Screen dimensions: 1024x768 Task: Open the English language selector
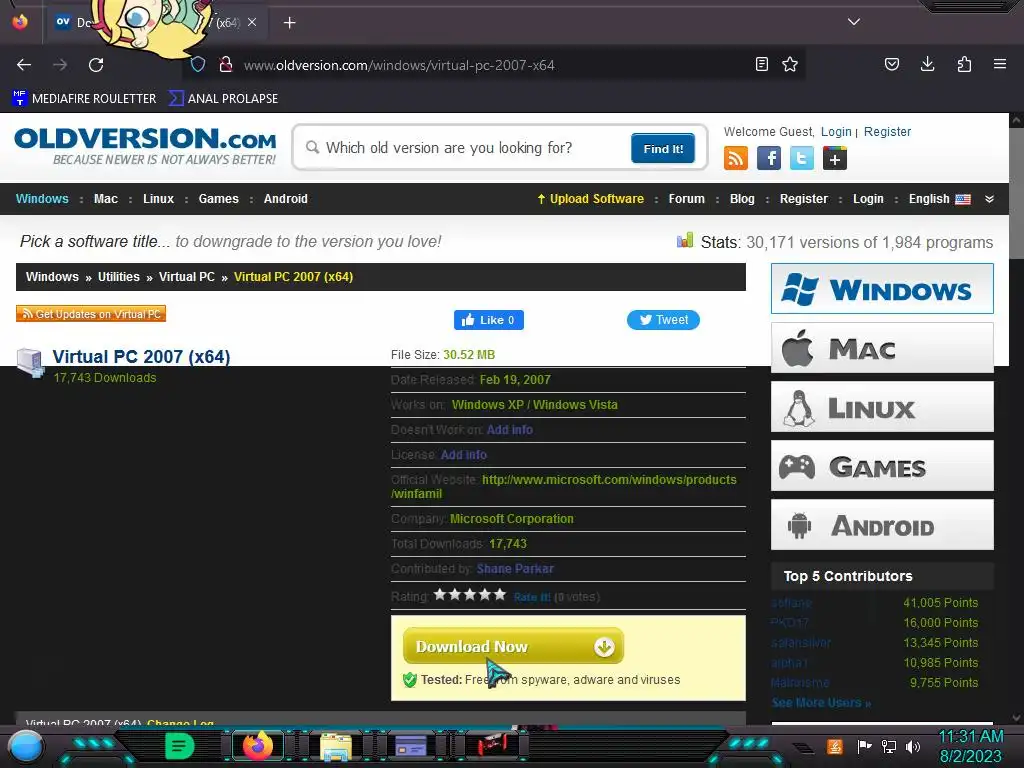tap(940, 199)
